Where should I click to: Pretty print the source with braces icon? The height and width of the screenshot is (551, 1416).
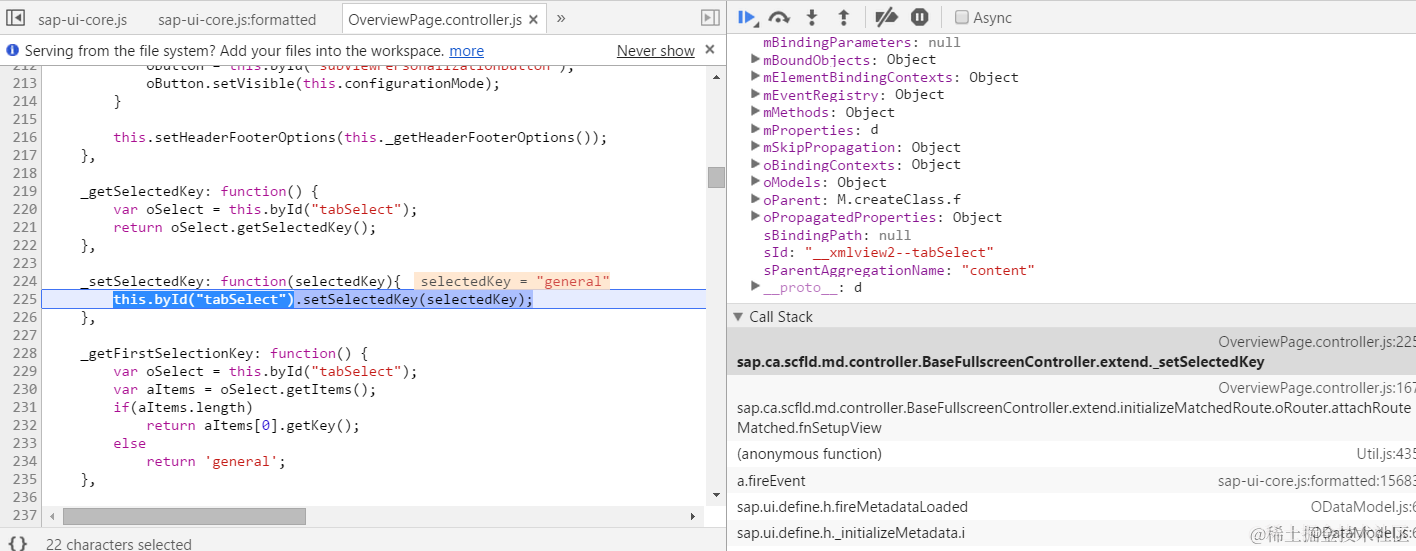(18, 543)
